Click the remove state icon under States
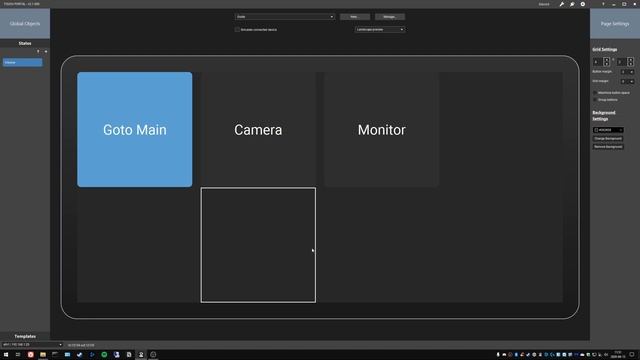The height and width of the screenshot is (360, 640). pyautogui.click(x=46, y=51)
